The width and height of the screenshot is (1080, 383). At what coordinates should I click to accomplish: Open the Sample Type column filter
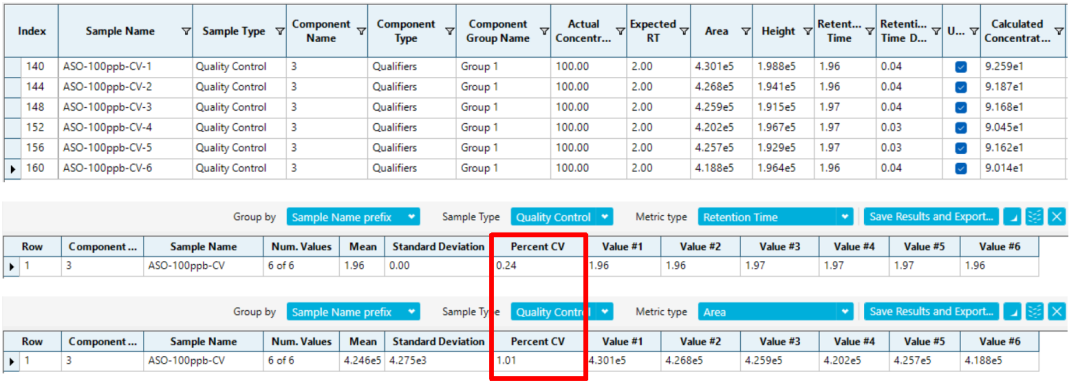[x=280, y=31]
